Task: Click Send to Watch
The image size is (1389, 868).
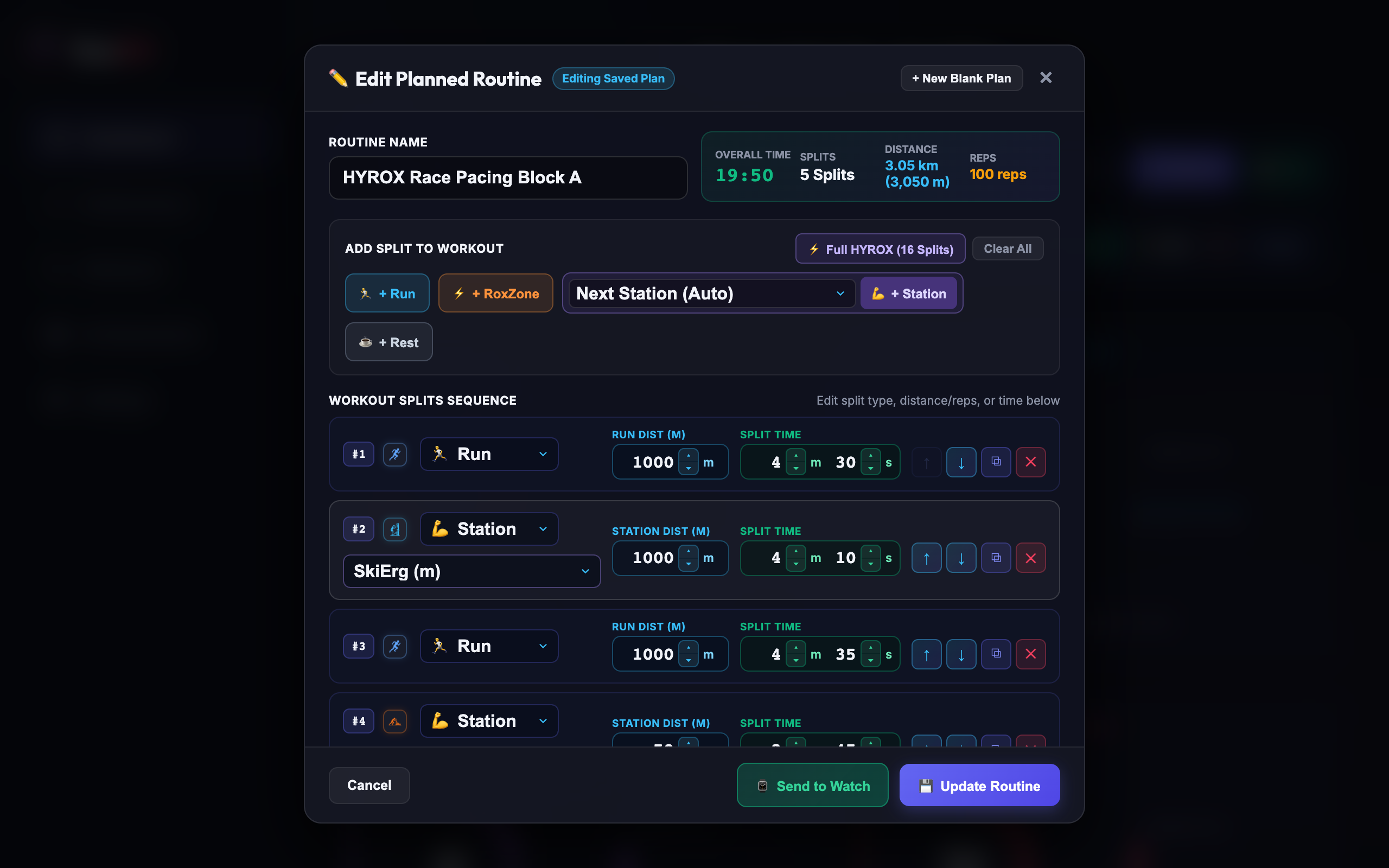Action: pos(812,786)
